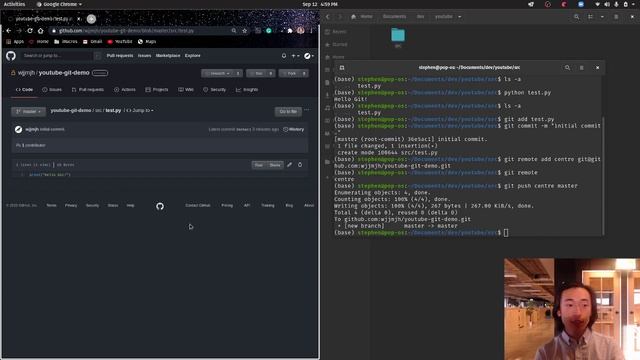Delete test.py with the trash icon
This screenshot has width=640, height=360.
(300, 164)
